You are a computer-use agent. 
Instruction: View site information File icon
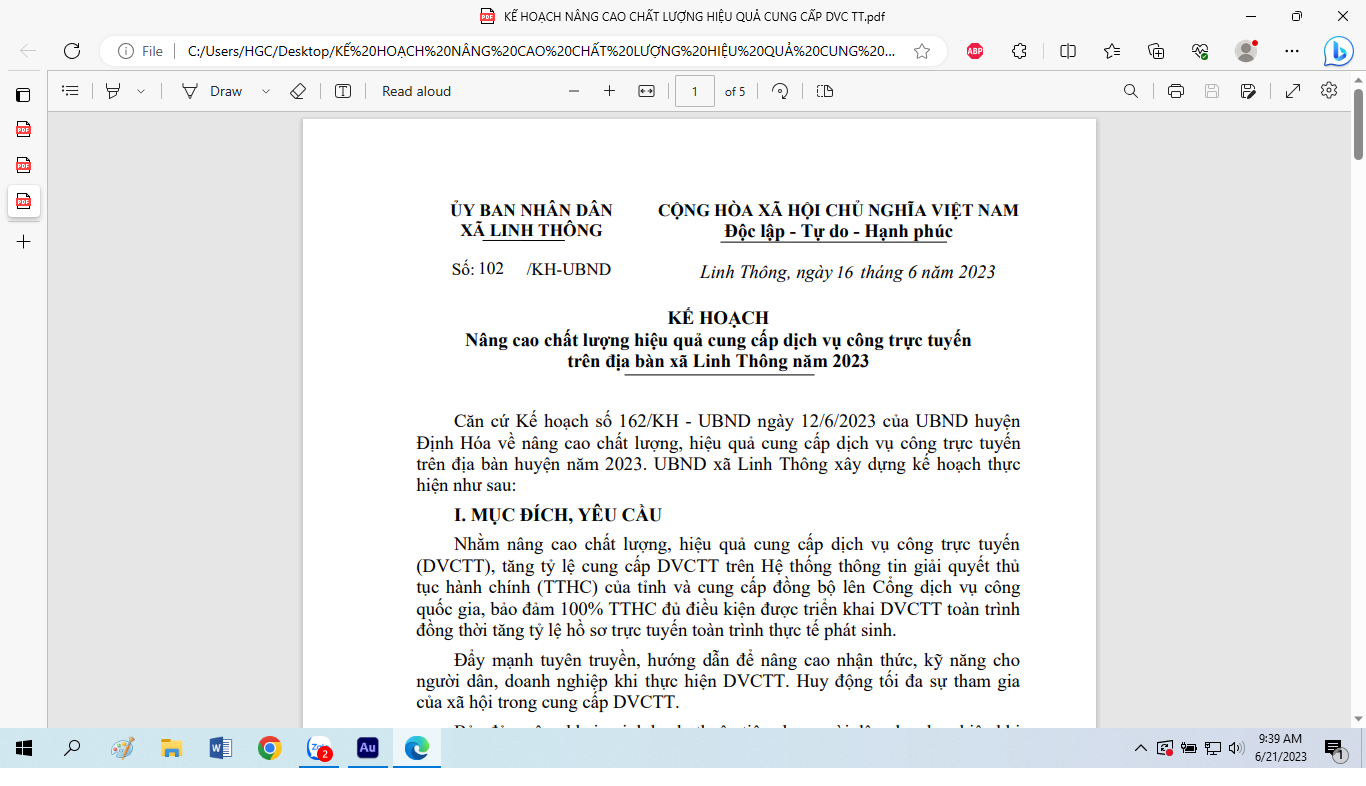[x=140, y=51]
